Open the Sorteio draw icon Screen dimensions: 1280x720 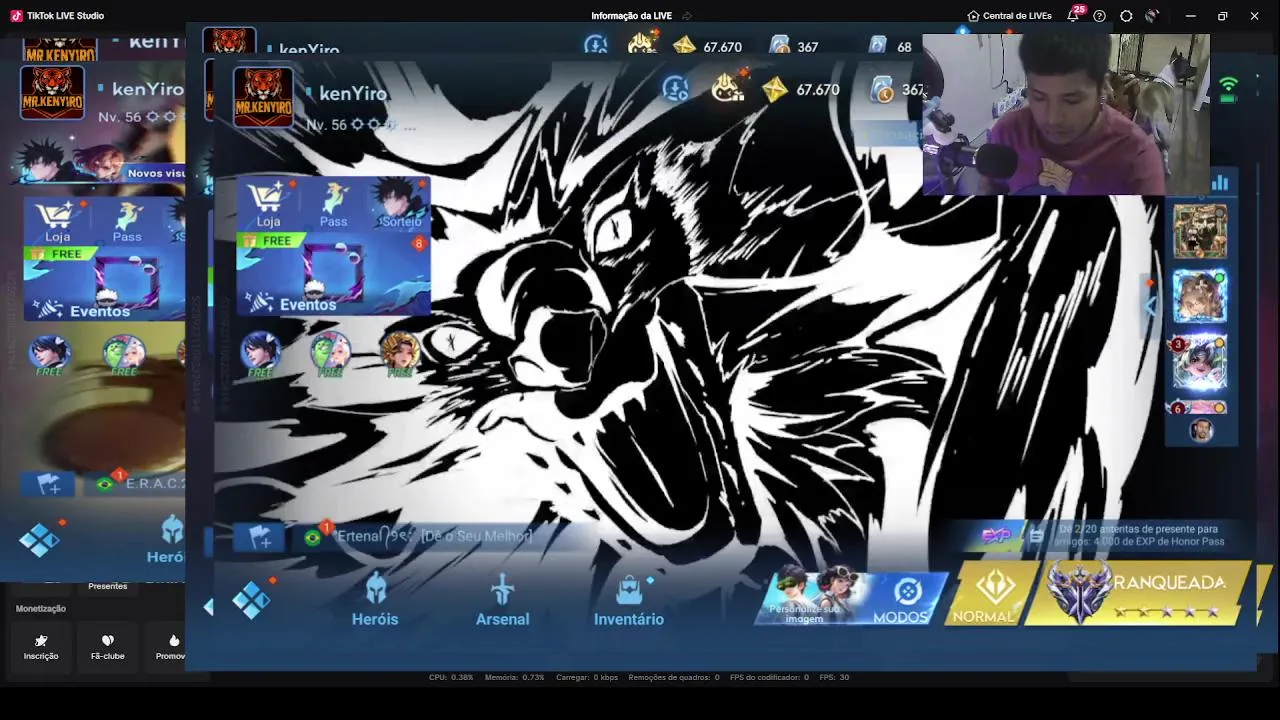402,204
